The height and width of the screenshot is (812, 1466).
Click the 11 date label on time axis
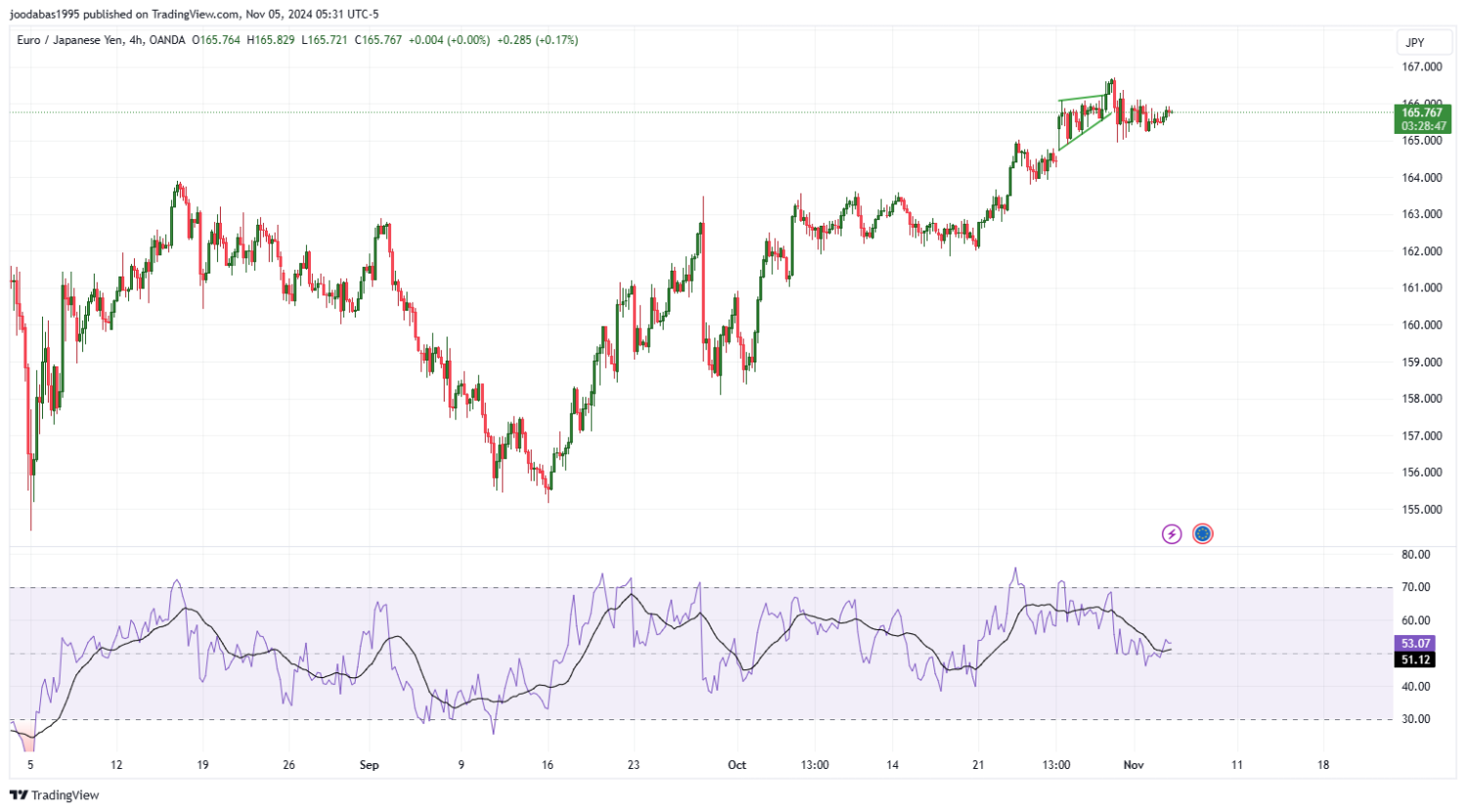coord(1237,765)
